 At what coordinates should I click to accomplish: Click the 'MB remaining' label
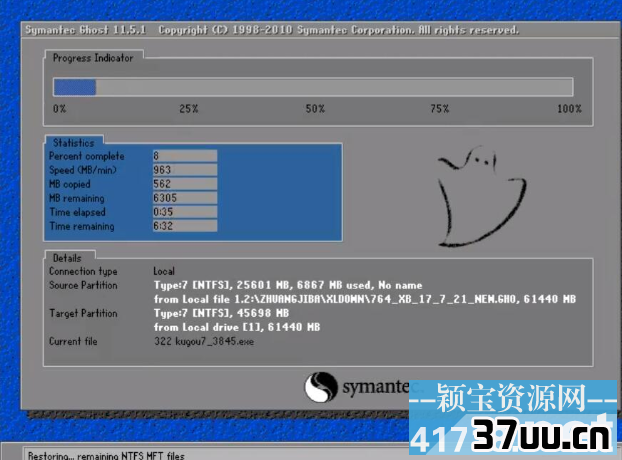point(77,198)
